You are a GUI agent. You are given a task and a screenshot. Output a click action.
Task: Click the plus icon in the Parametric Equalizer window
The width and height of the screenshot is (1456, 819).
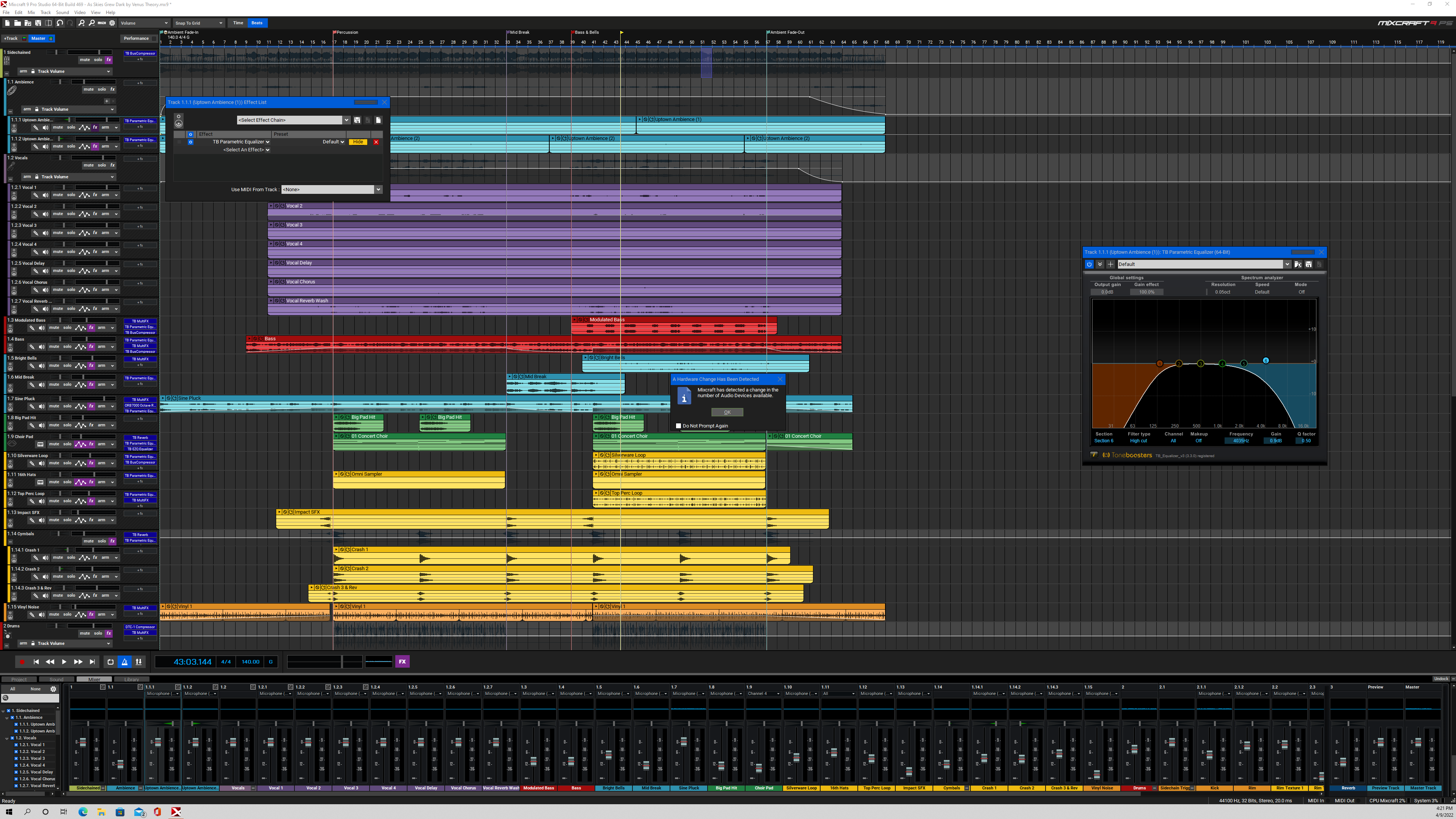click(x=1111, y=264)
